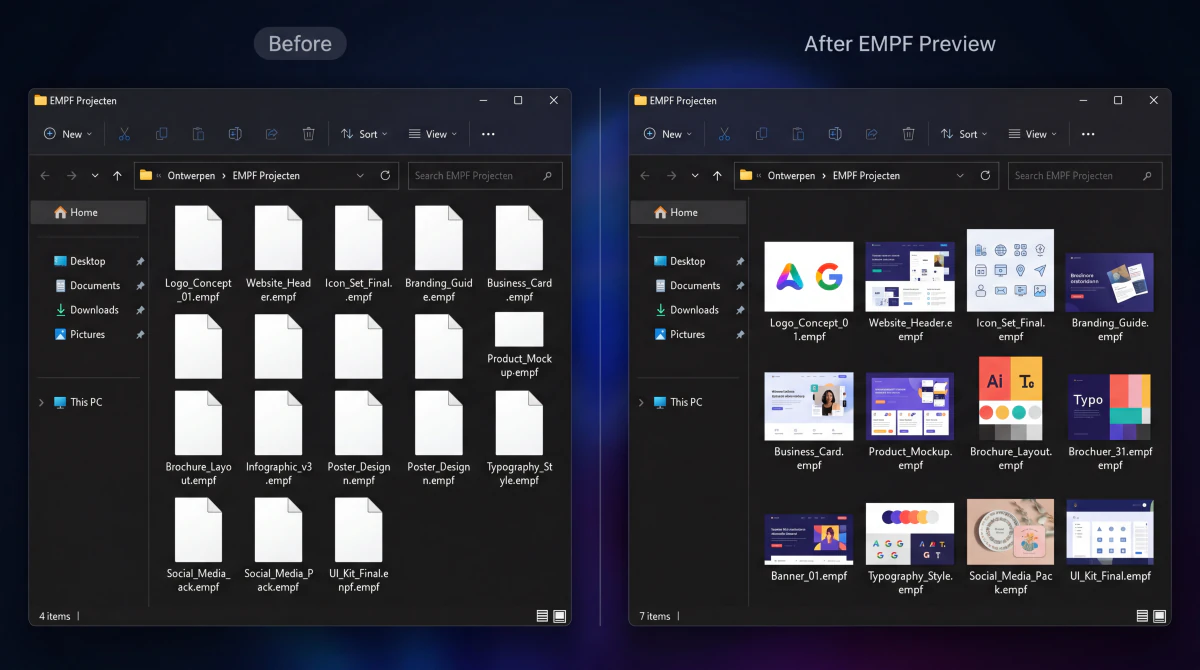
Task: Click the Cut scissors icon in Before window
Action: pyautogui.click(x=125, y=134)
